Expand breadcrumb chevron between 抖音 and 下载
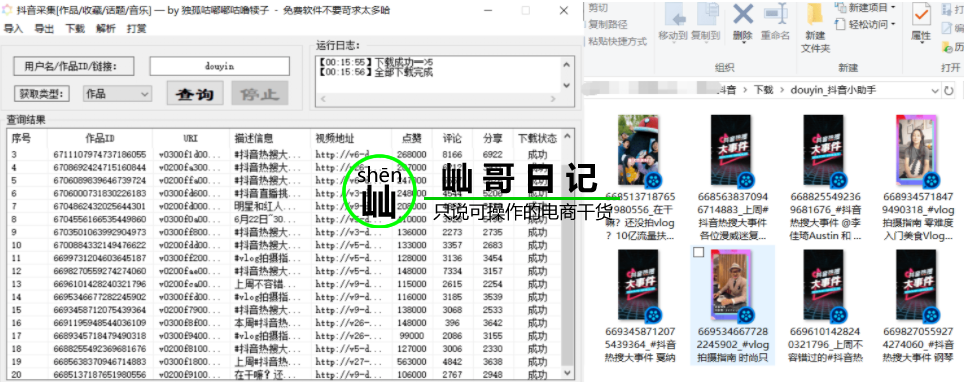 pyautogui.click(x=745, y=90)
